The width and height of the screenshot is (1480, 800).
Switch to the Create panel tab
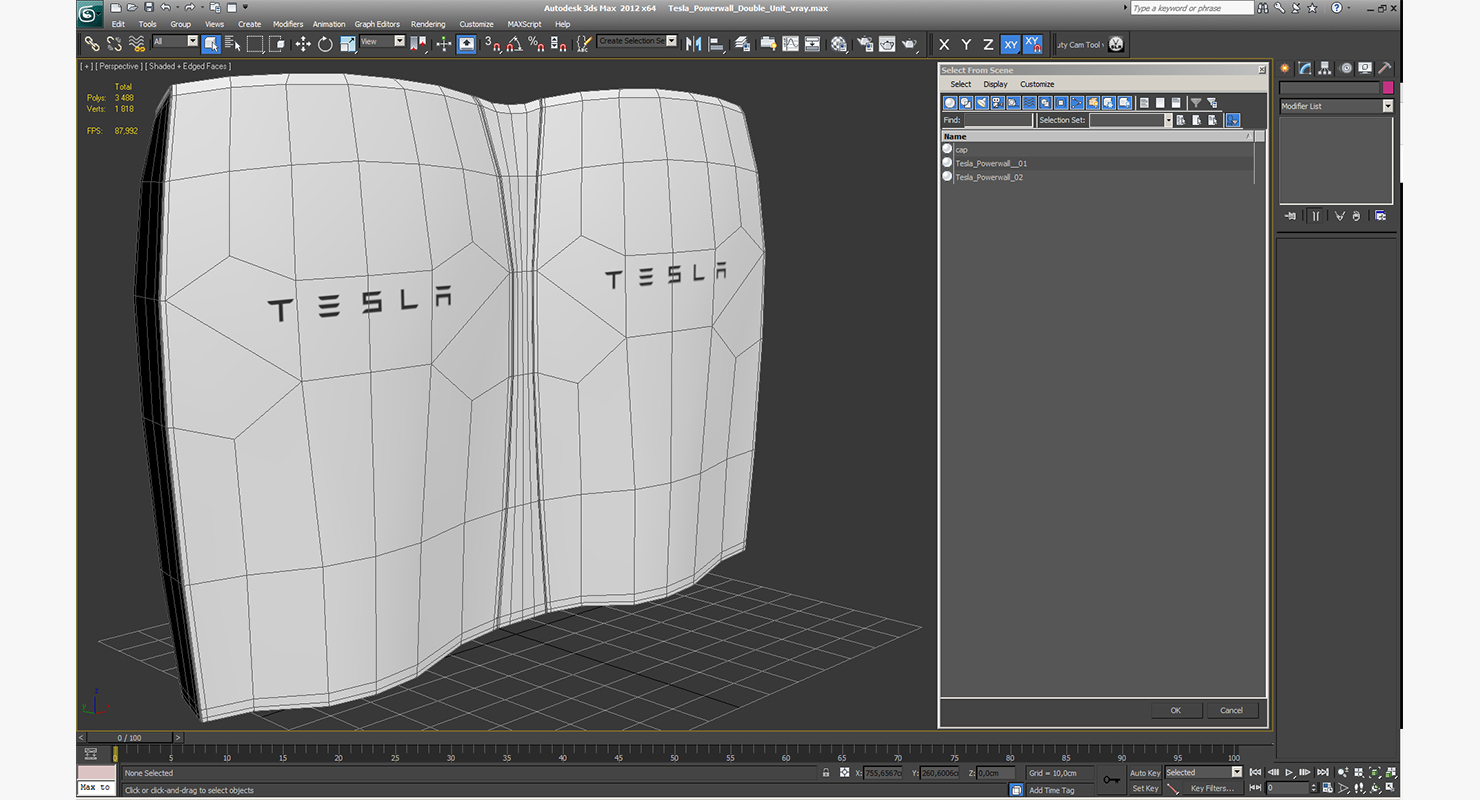click(1286, 68)
